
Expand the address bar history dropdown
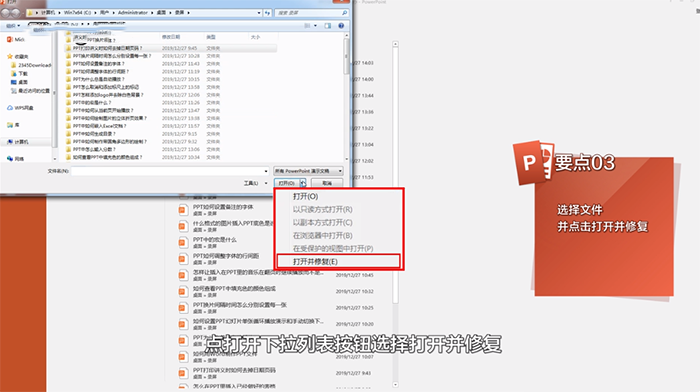coord(259,13)
